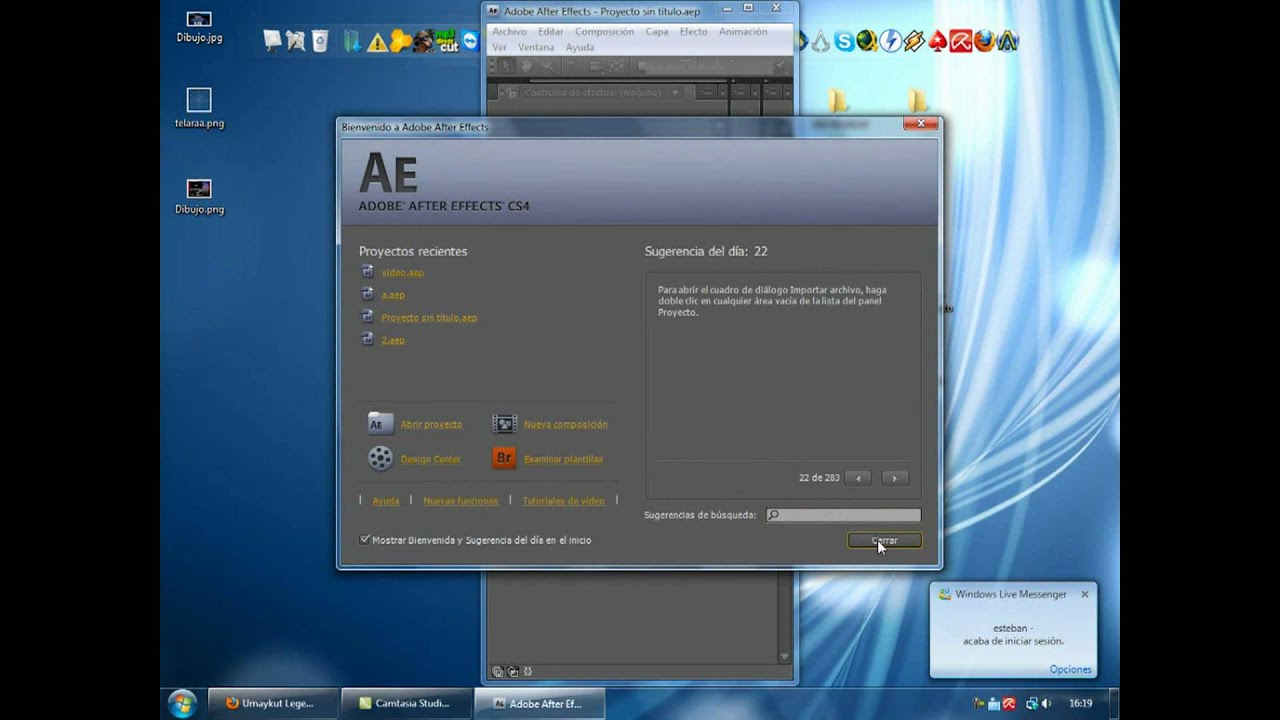Click the volume speaker icon in system tray

click(x=1048, y=703)
